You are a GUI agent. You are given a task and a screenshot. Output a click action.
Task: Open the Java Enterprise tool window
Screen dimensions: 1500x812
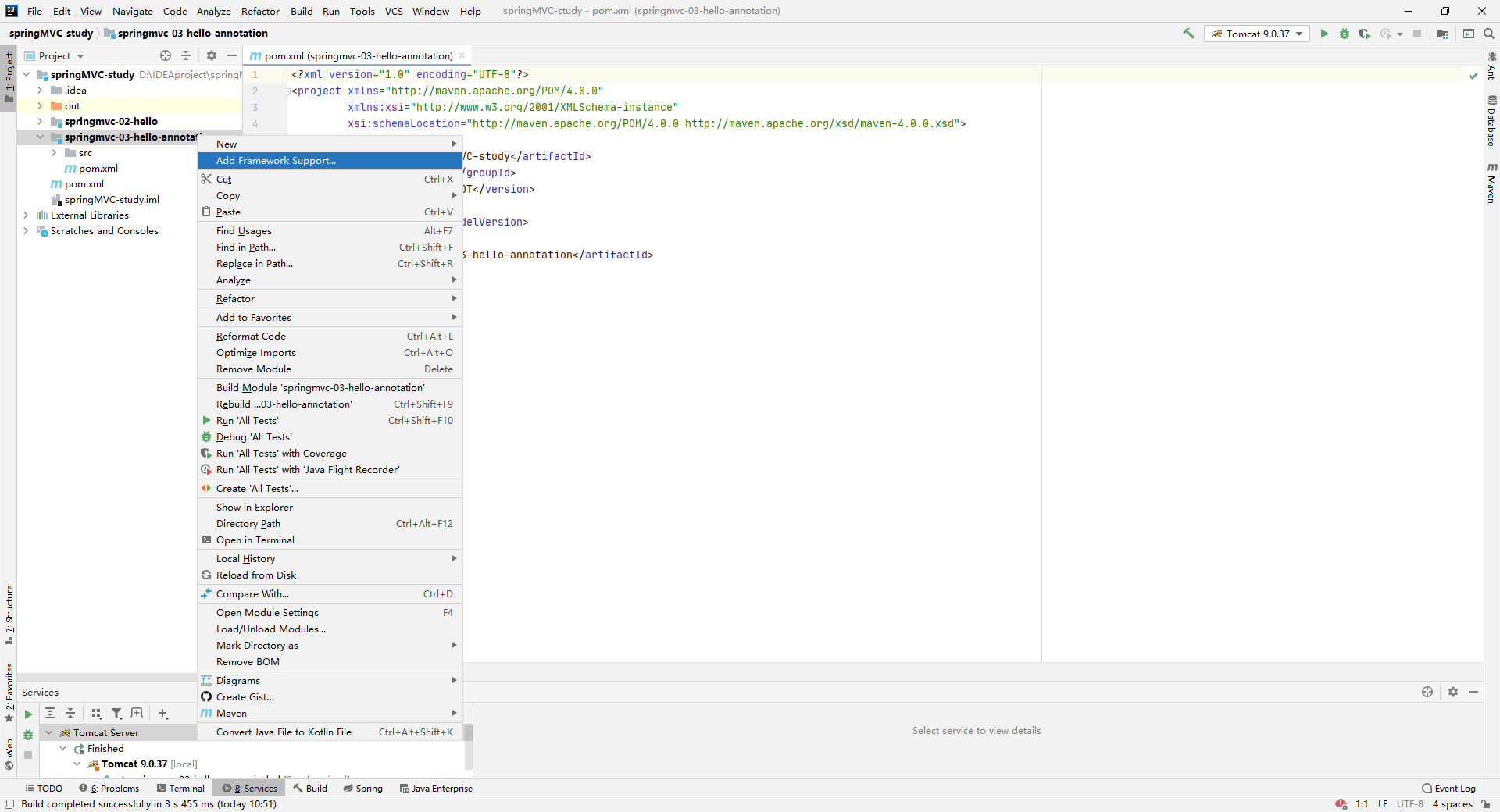tap(436, 789)
